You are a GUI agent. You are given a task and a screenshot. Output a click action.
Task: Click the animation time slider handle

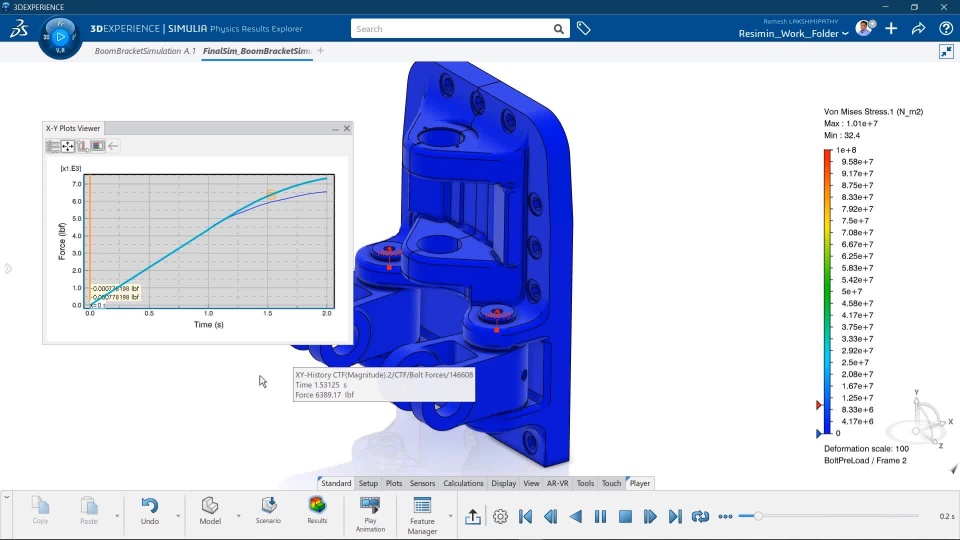point(758,516)
